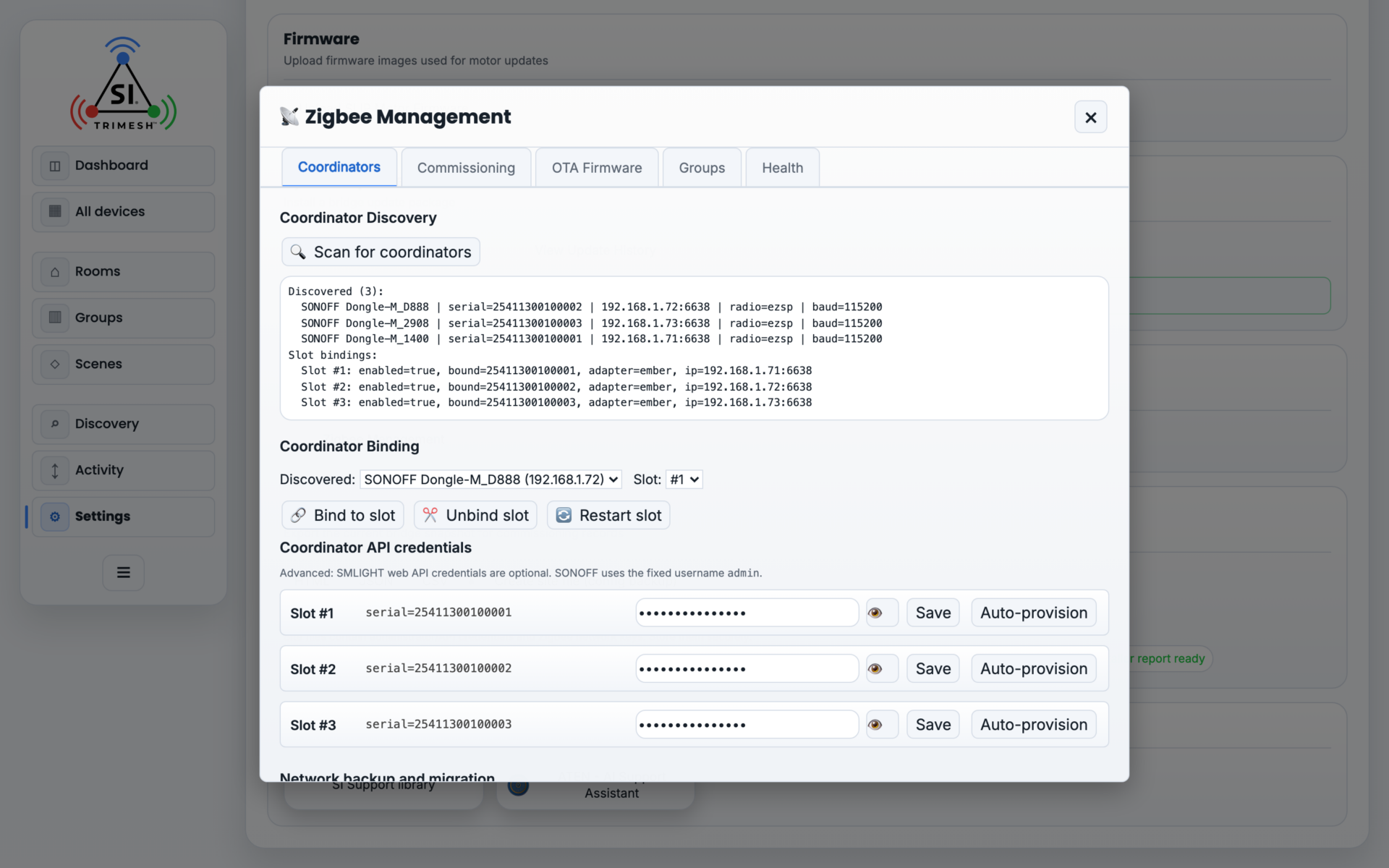Switch to the OTA Firmware tab
The width and height of the screenshot is (1389, 868).
coord(597,168)
